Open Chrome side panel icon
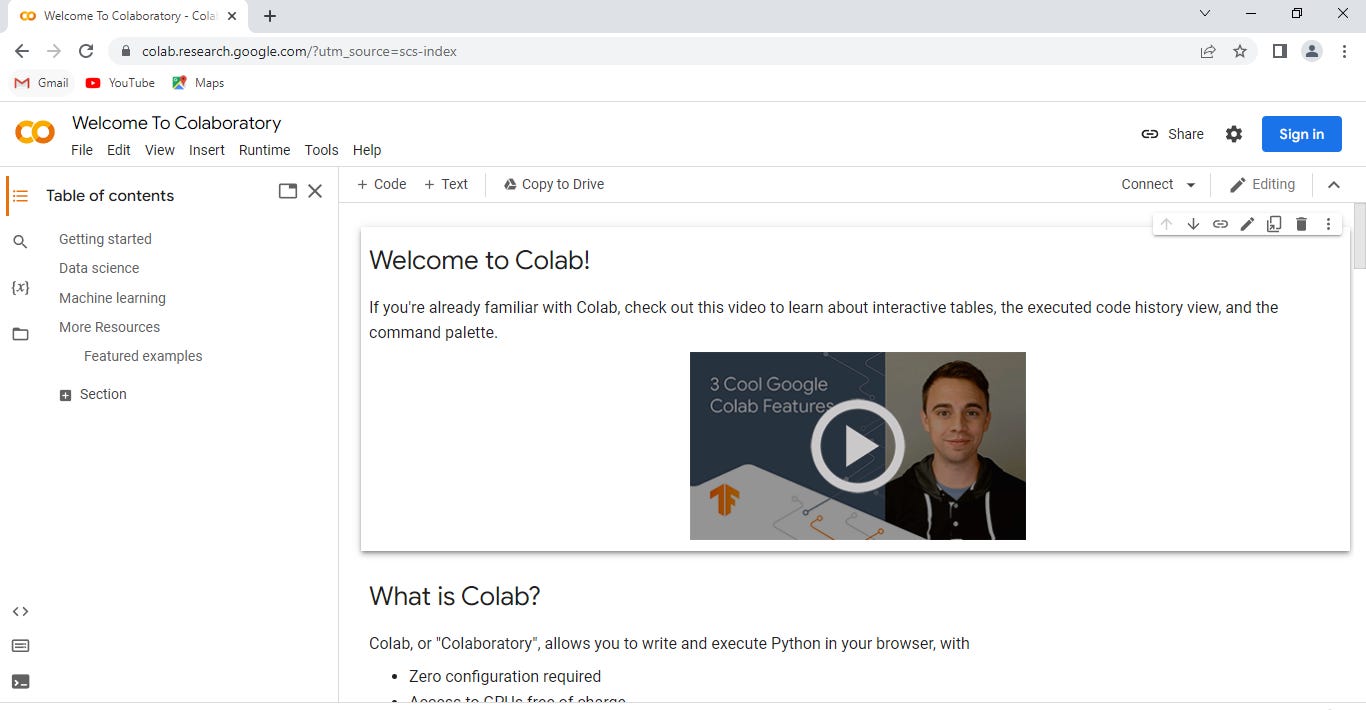1366x710 pixels. pyautogui.click(x=1279, y=51)
